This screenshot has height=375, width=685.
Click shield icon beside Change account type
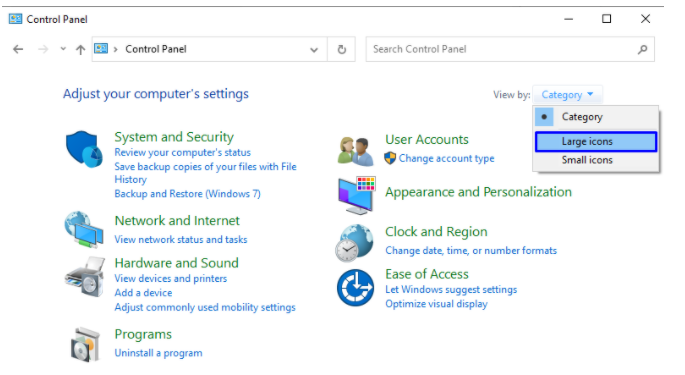click(390, 158)
